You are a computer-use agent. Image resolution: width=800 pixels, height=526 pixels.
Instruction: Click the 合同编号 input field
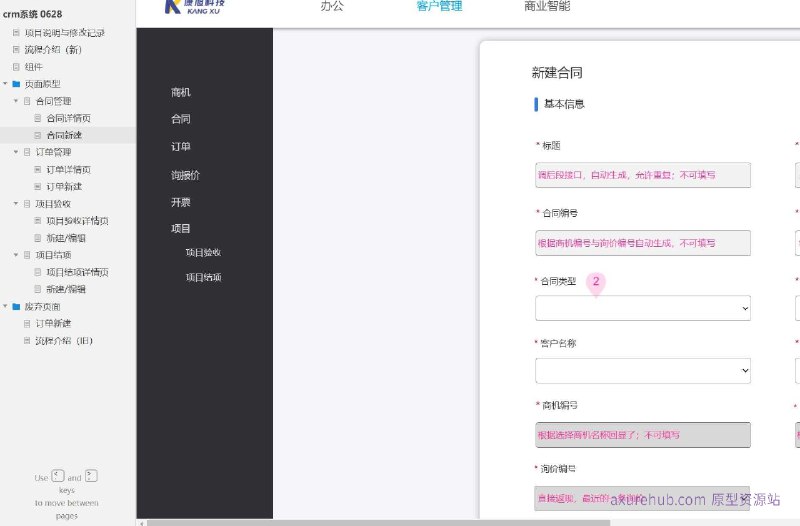click(643, 243)
